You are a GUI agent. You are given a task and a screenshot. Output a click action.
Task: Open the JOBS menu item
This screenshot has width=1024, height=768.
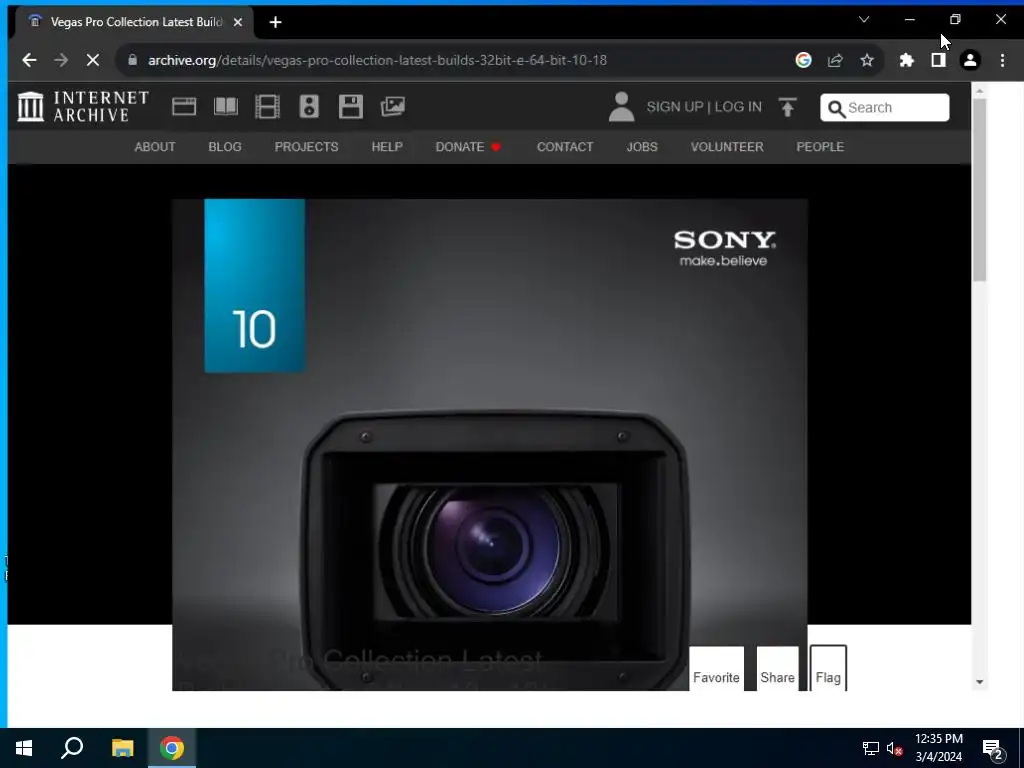coord(642,147)
